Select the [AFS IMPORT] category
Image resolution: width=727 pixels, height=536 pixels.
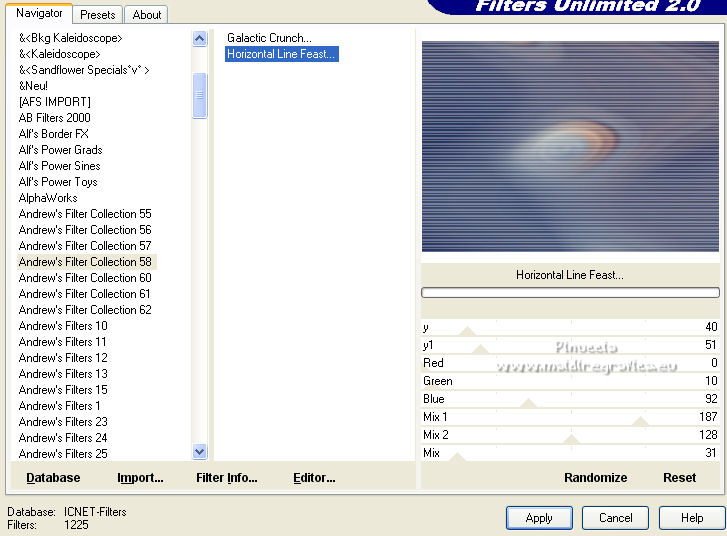(x=55, y=102)
